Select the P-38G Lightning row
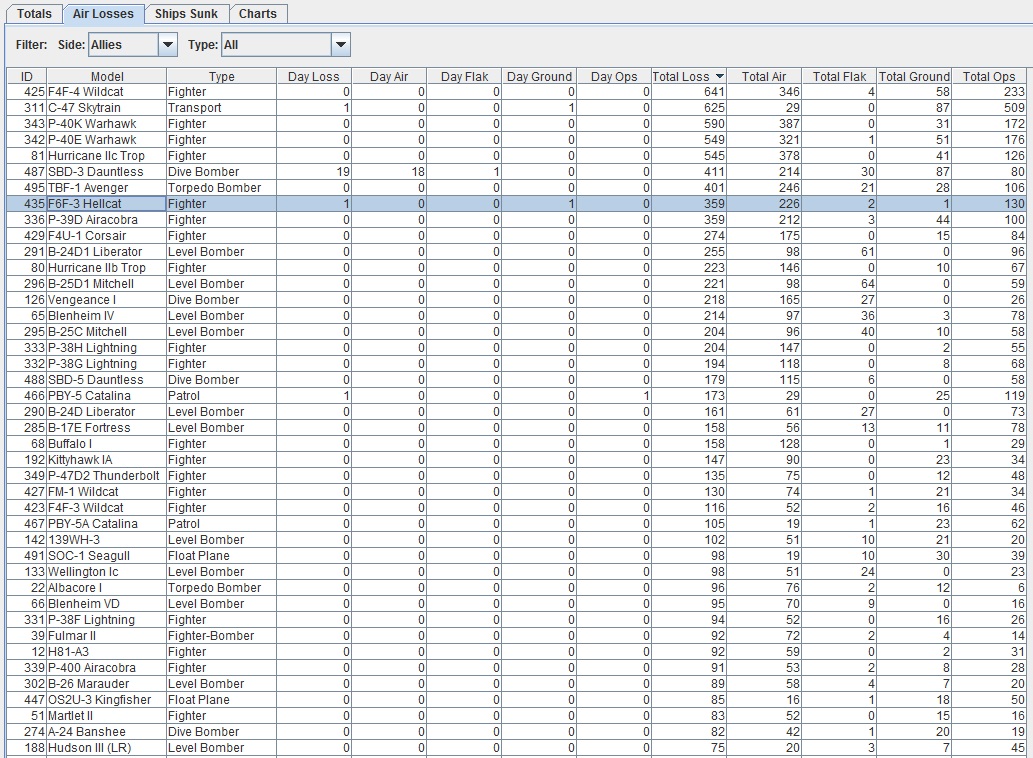This screenshot has height=758, width=1033. coord(516,364)
